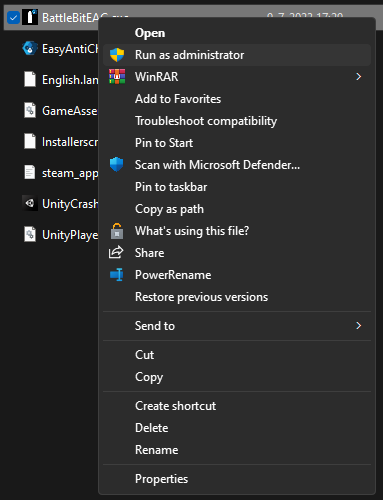
Task: Select the BattleBitEAC file name
Action: (x=70, y=18)
